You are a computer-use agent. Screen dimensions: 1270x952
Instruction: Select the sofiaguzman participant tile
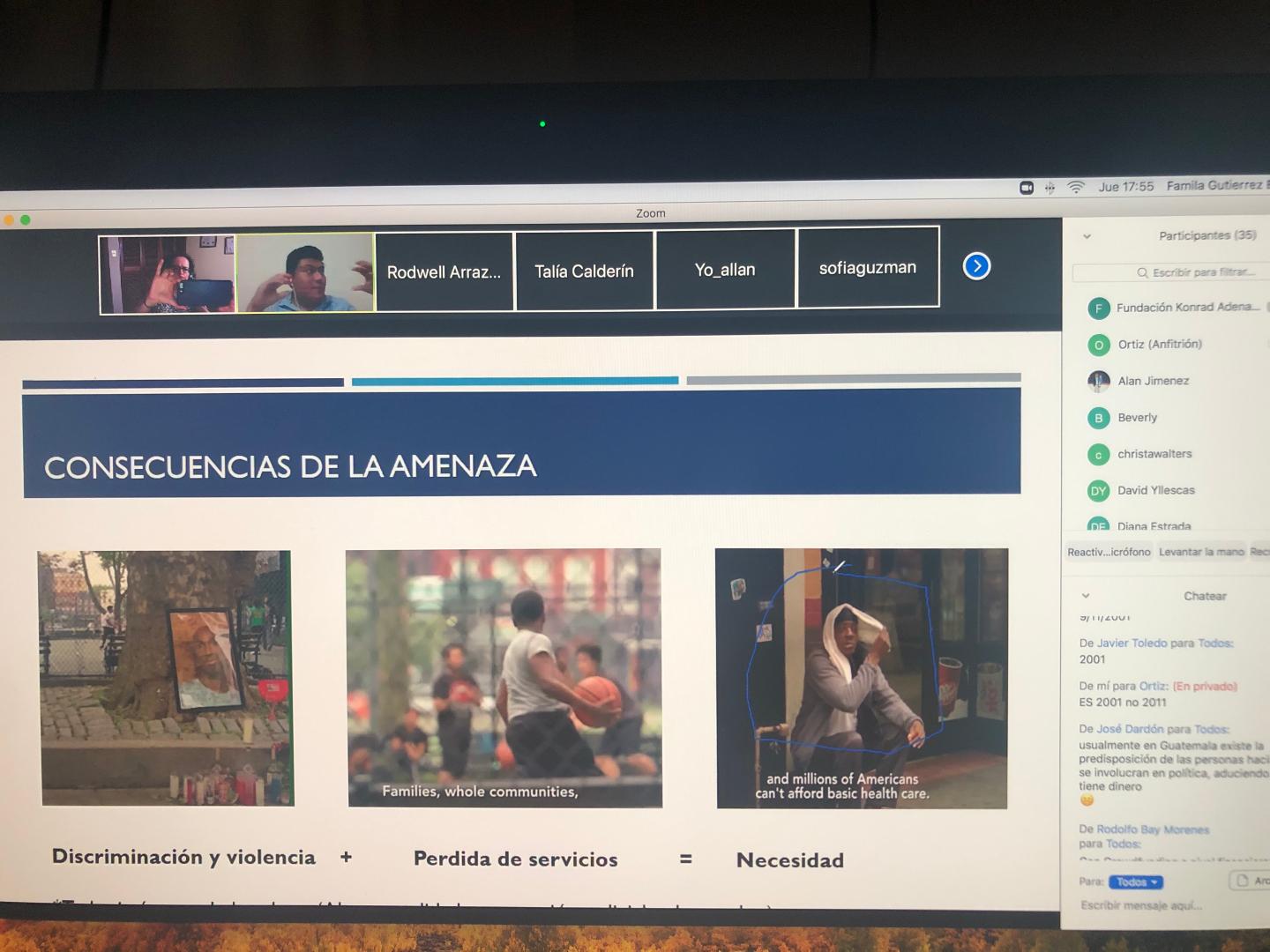point(867,268)
